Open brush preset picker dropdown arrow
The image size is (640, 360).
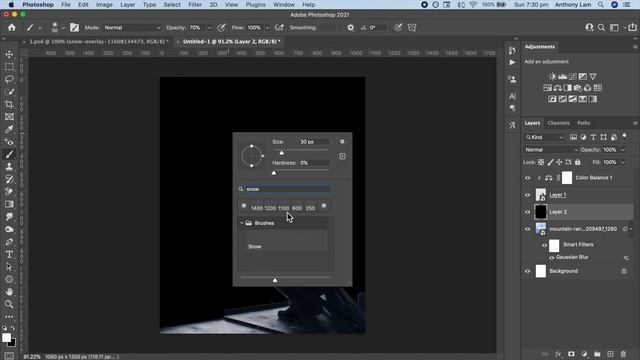click(63, 28)
